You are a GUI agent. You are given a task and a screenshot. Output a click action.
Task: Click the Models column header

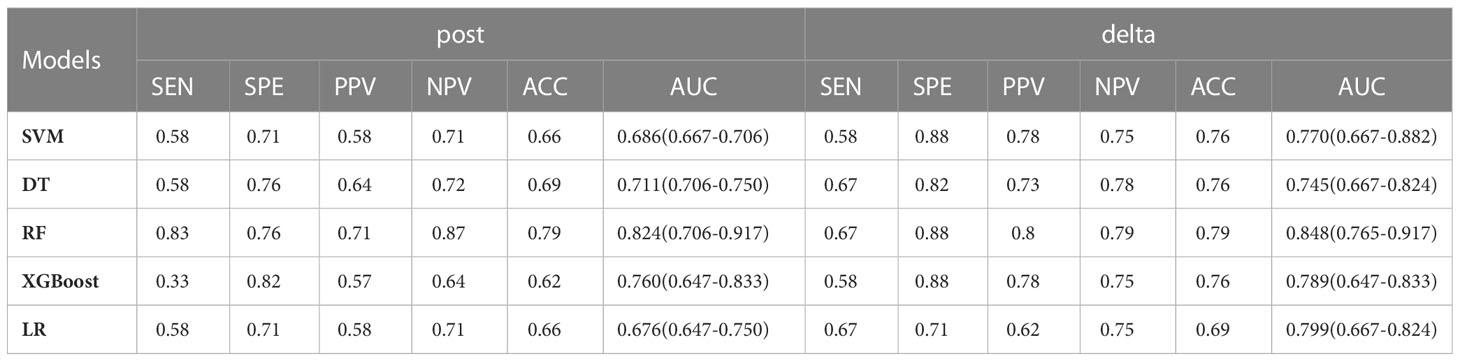tap(63, 60)
